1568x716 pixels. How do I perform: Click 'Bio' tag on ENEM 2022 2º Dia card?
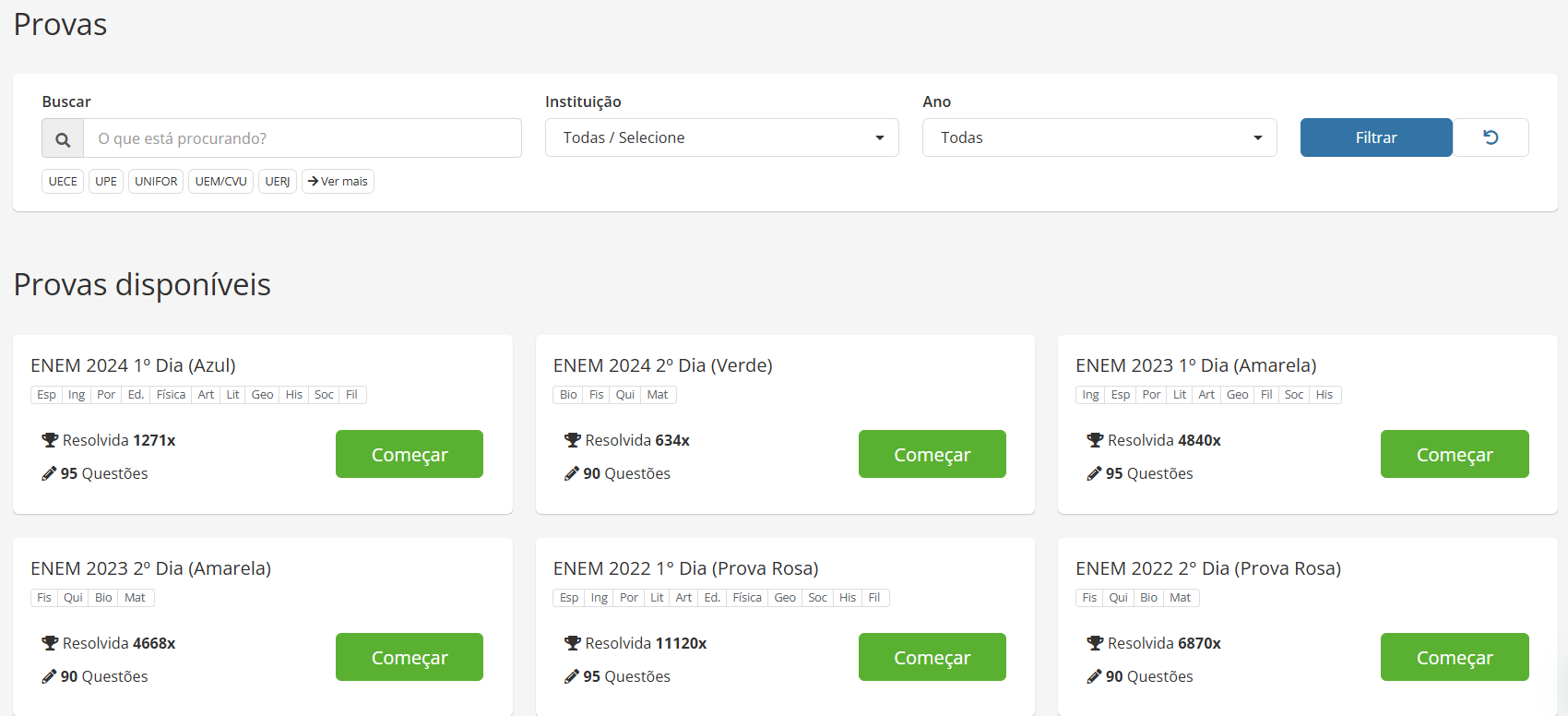click(1148, 598)
